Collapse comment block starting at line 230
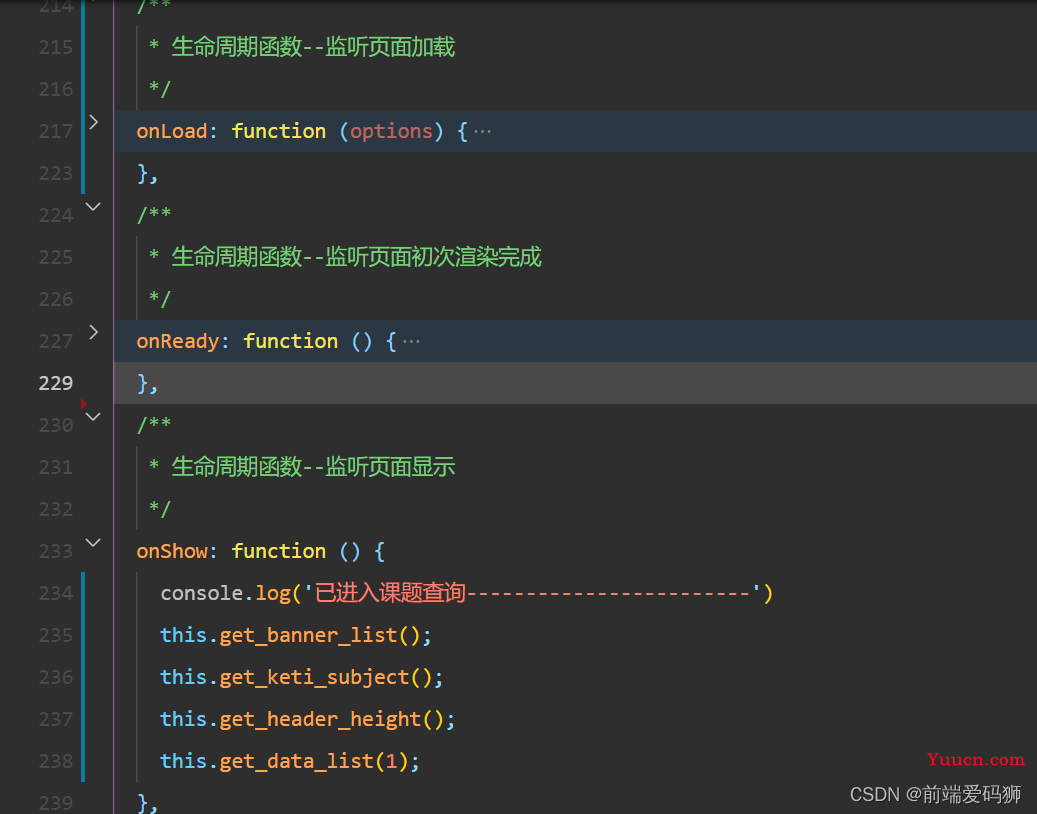 coord(93,417)
